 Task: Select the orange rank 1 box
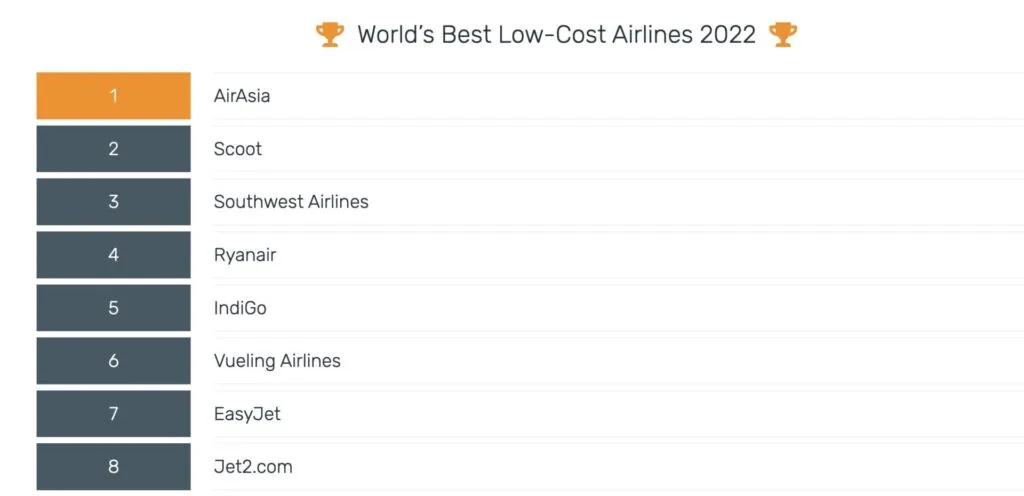113,96
